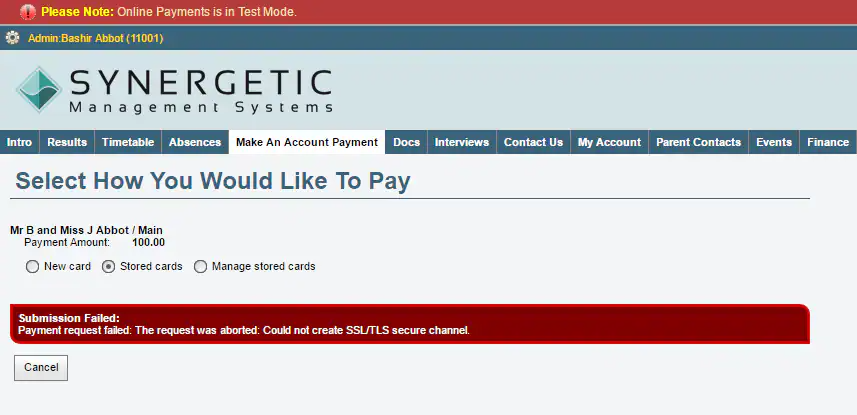Click the Synergetic Management Systems logo
Screen dimensions: 857x415
[174, 90]
